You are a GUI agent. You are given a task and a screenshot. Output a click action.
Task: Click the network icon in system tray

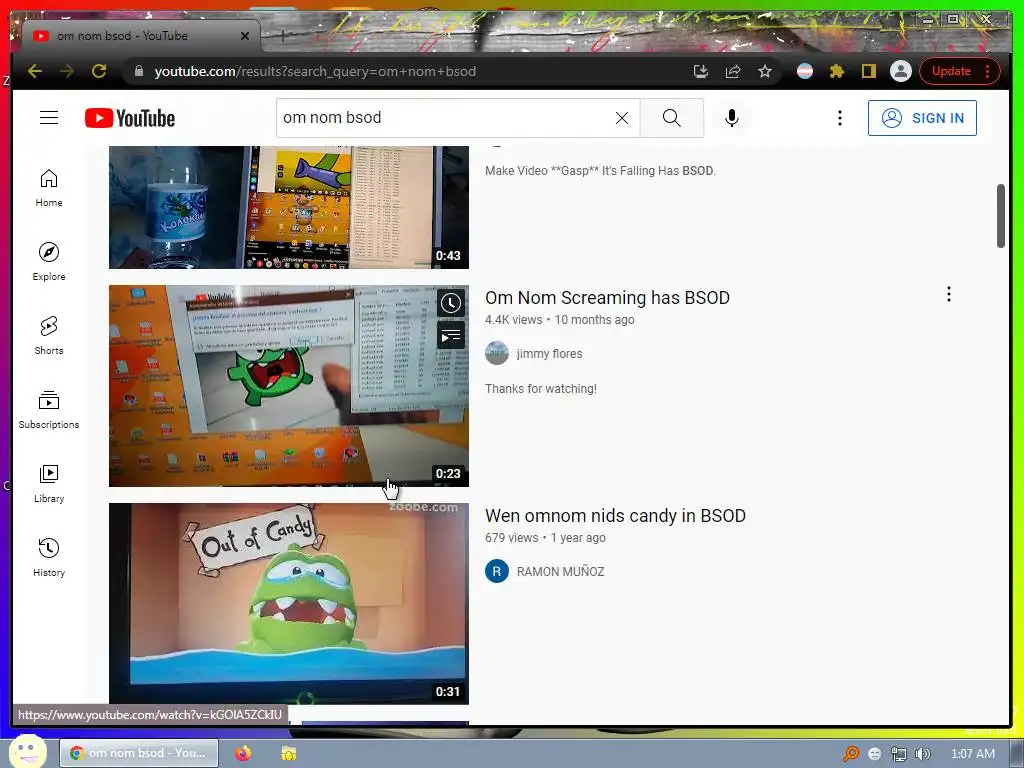point(899,754)
